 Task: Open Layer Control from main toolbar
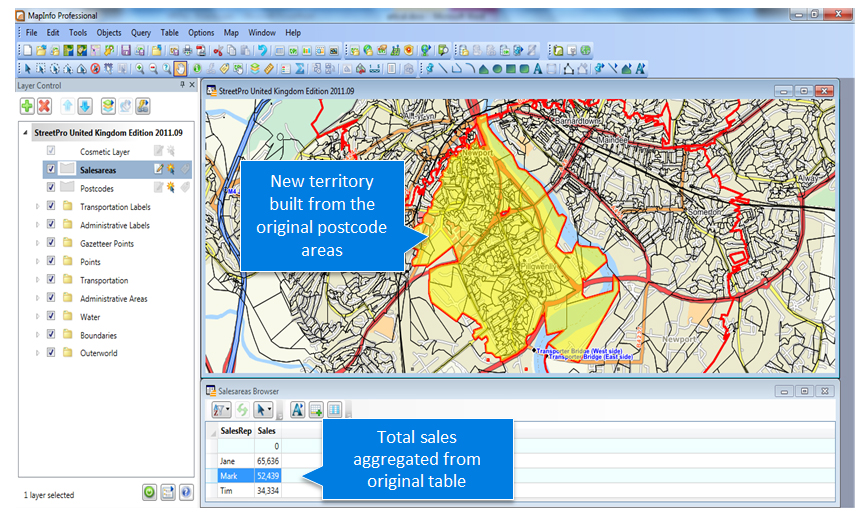click(x=255, y=69)
